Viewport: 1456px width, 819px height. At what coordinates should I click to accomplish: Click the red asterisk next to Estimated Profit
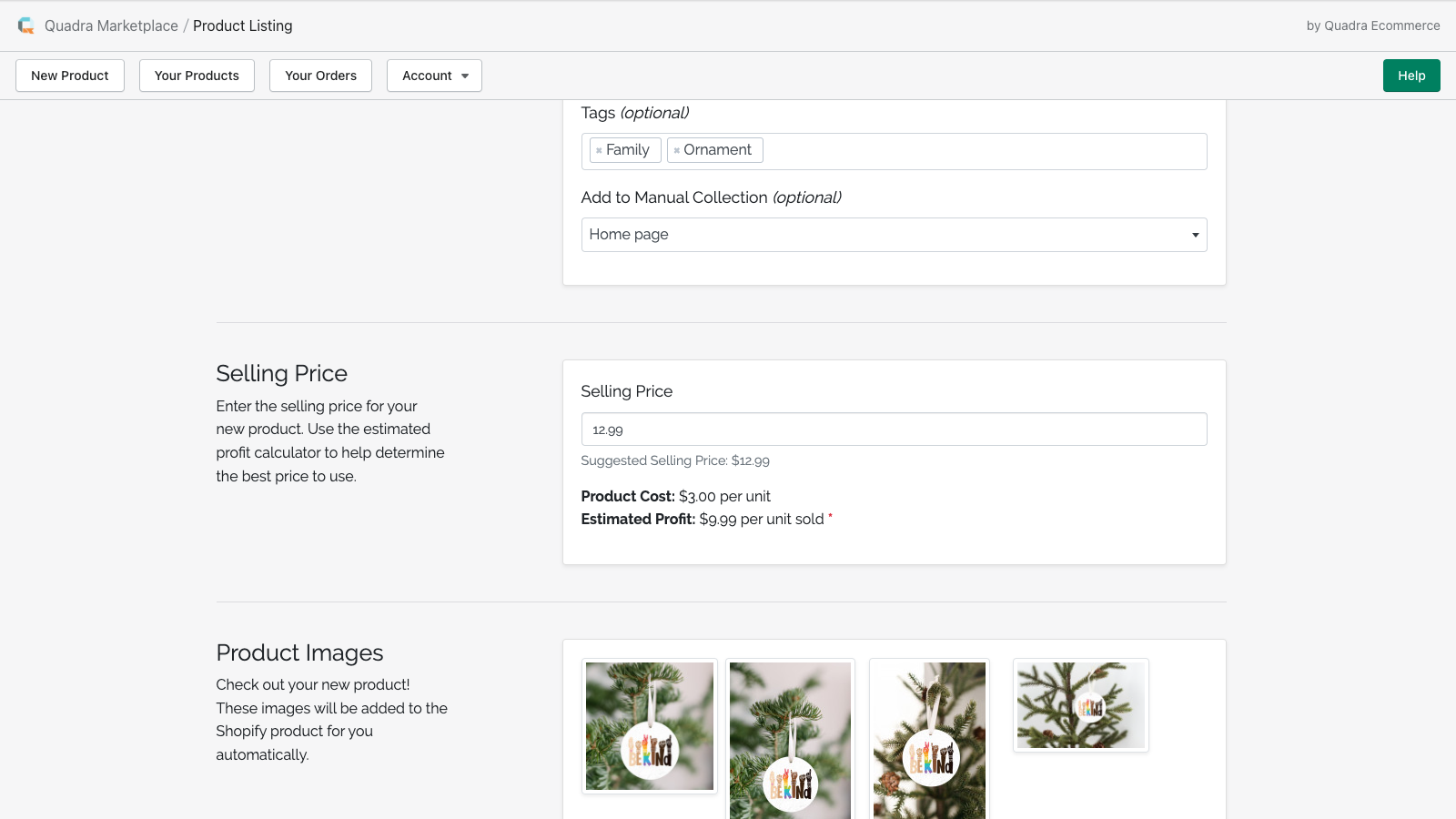pos(830,516)
